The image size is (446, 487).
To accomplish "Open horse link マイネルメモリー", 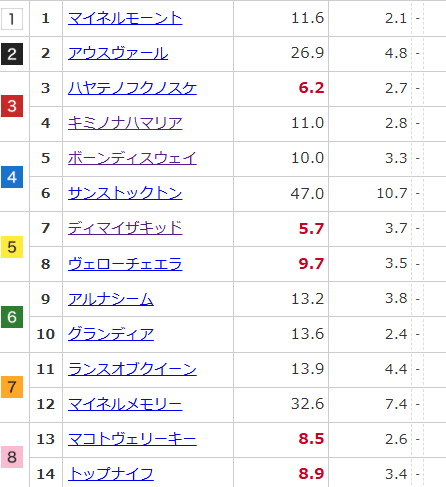I will [125, 404].
